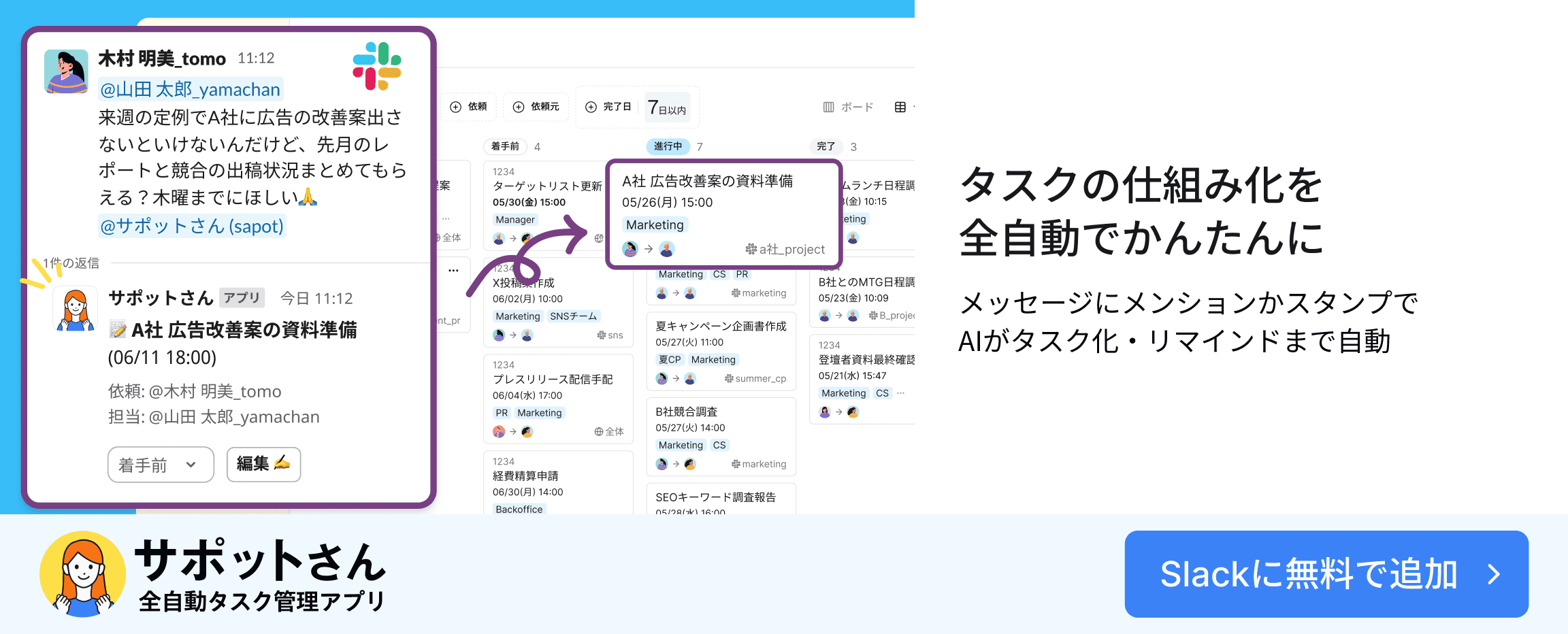Screen dimensions: 1568x634
Task: Click the サポットさん bot avatar in reply
Action: 75,309
